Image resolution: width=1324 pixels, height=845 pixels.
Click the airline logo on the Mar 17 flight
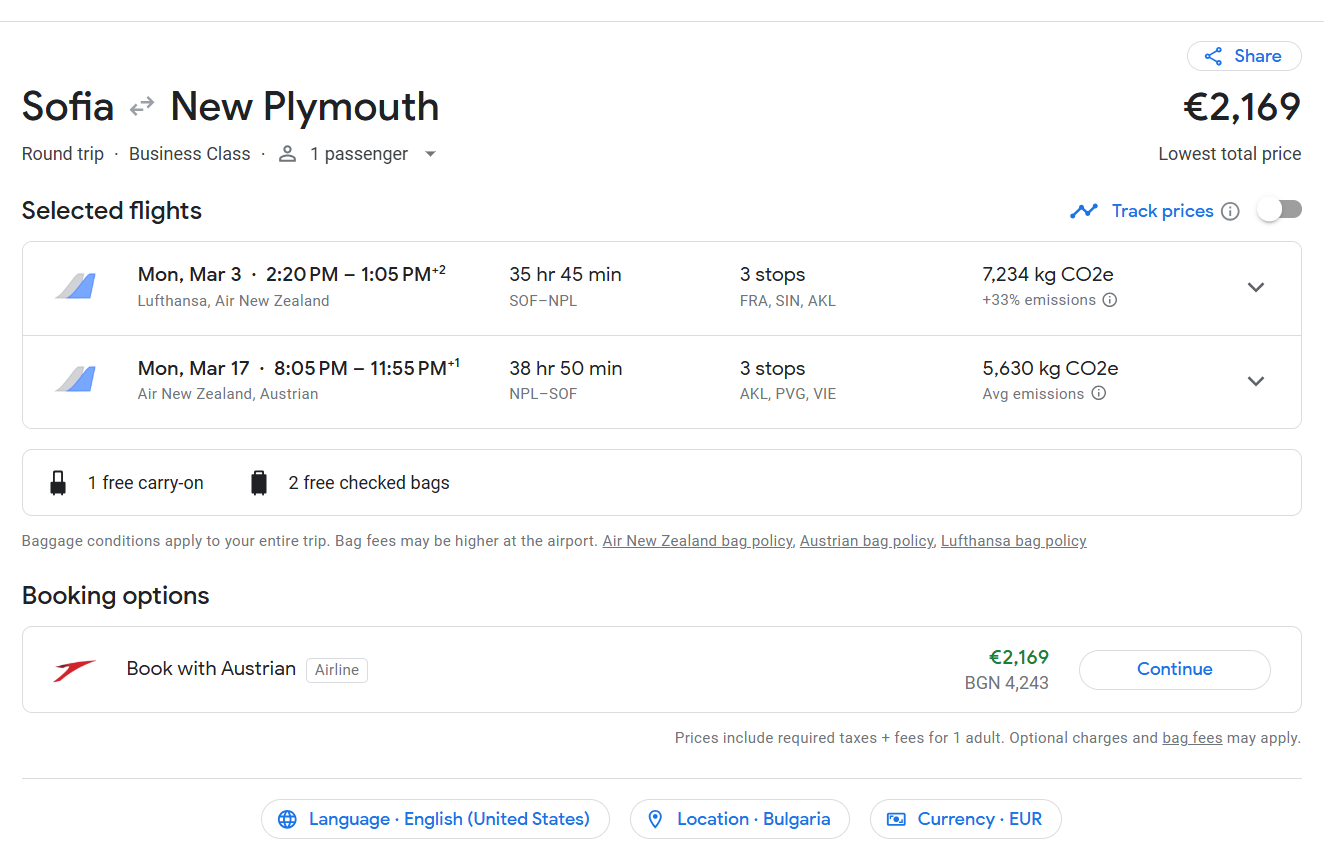point(75,381)
